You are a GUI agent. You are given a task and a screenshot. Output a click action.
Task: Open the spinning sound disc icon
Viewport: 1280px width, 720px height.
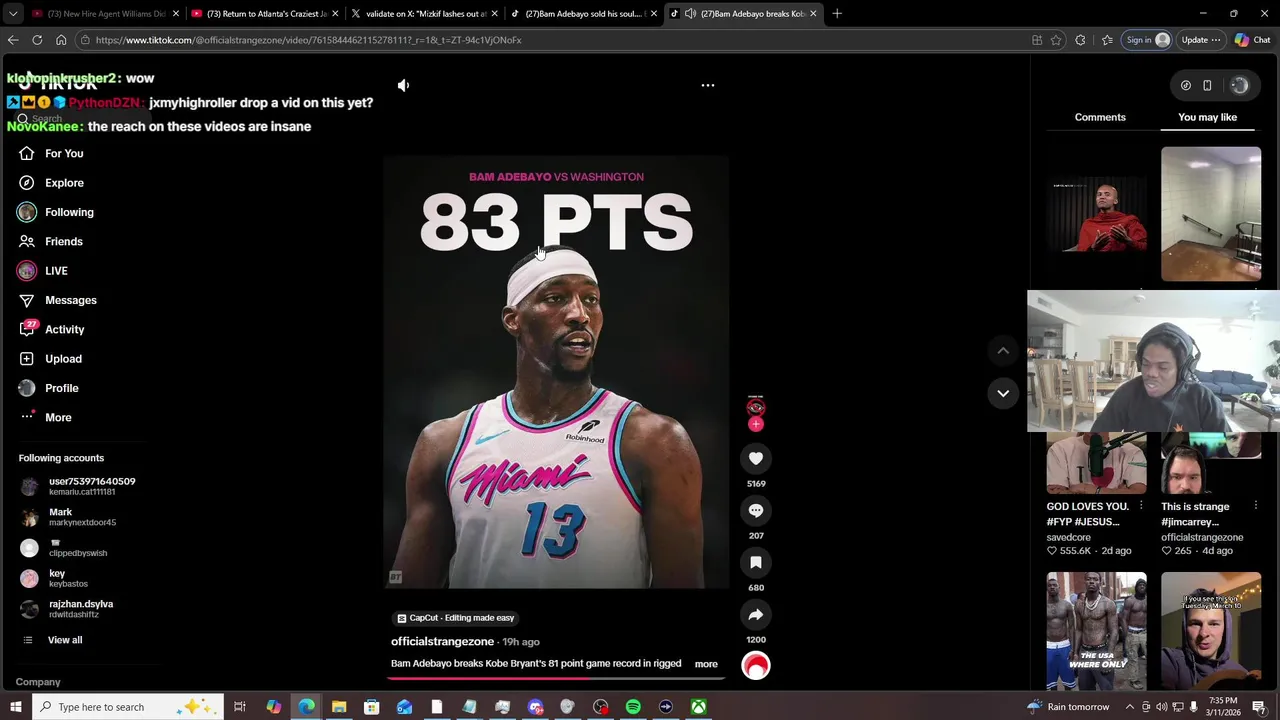pos(756,665)
